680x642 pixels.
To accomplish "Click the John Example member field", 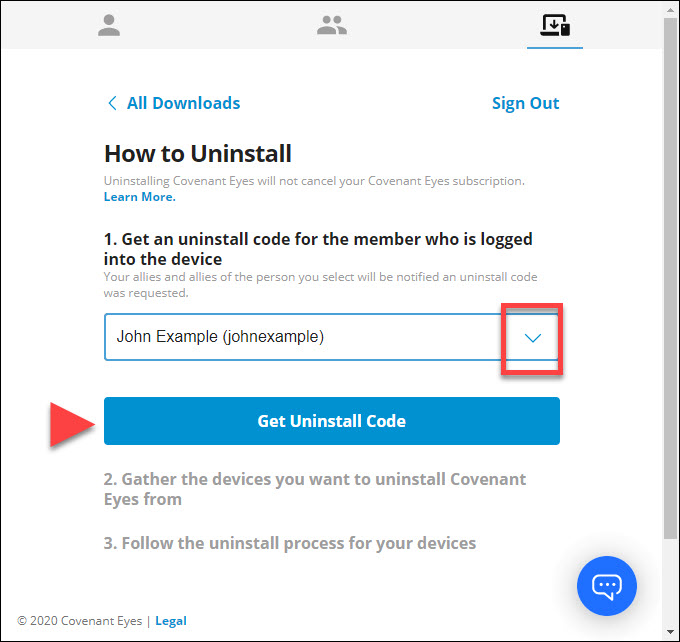I will (332, 337).
